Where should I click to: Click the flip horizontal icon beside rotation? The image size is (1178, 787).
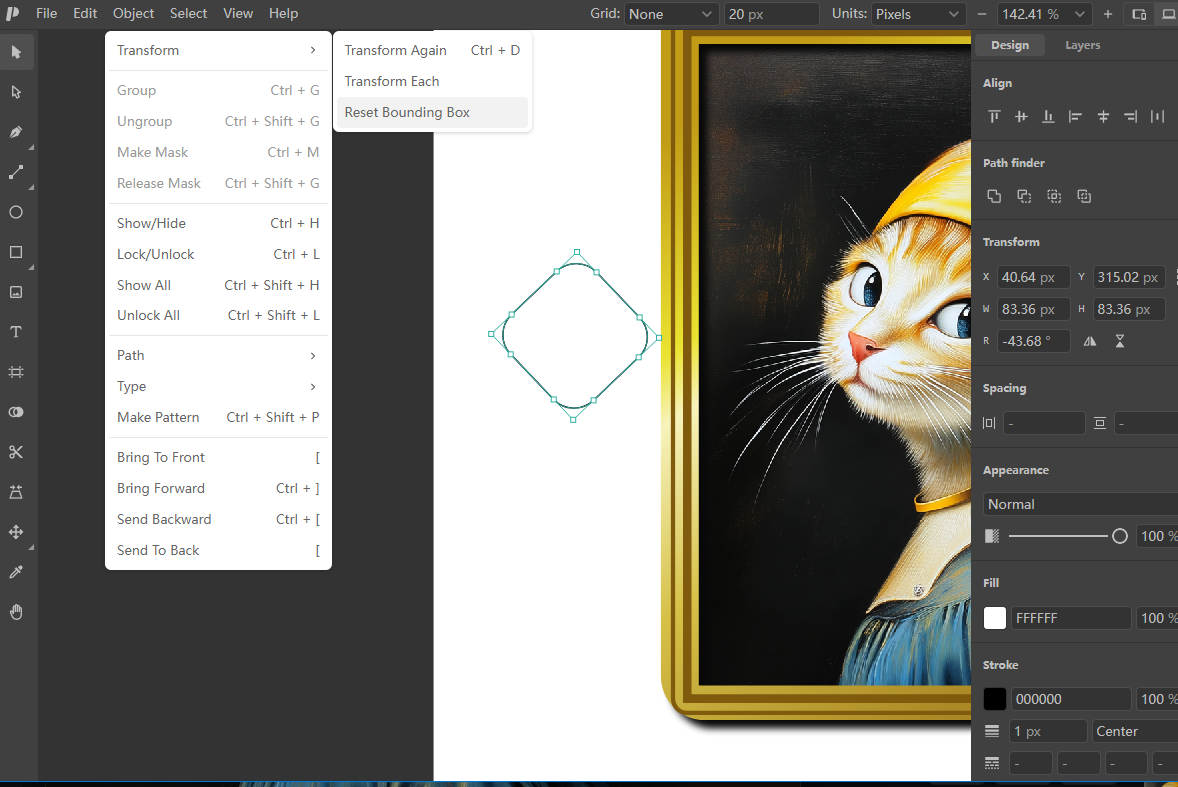1089,341
